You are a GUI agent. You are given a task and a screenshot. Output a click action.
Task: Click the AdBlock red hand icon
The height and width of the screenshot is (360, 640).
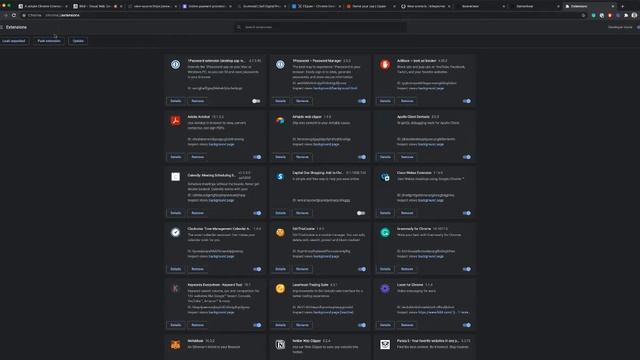tap(385, 64)
